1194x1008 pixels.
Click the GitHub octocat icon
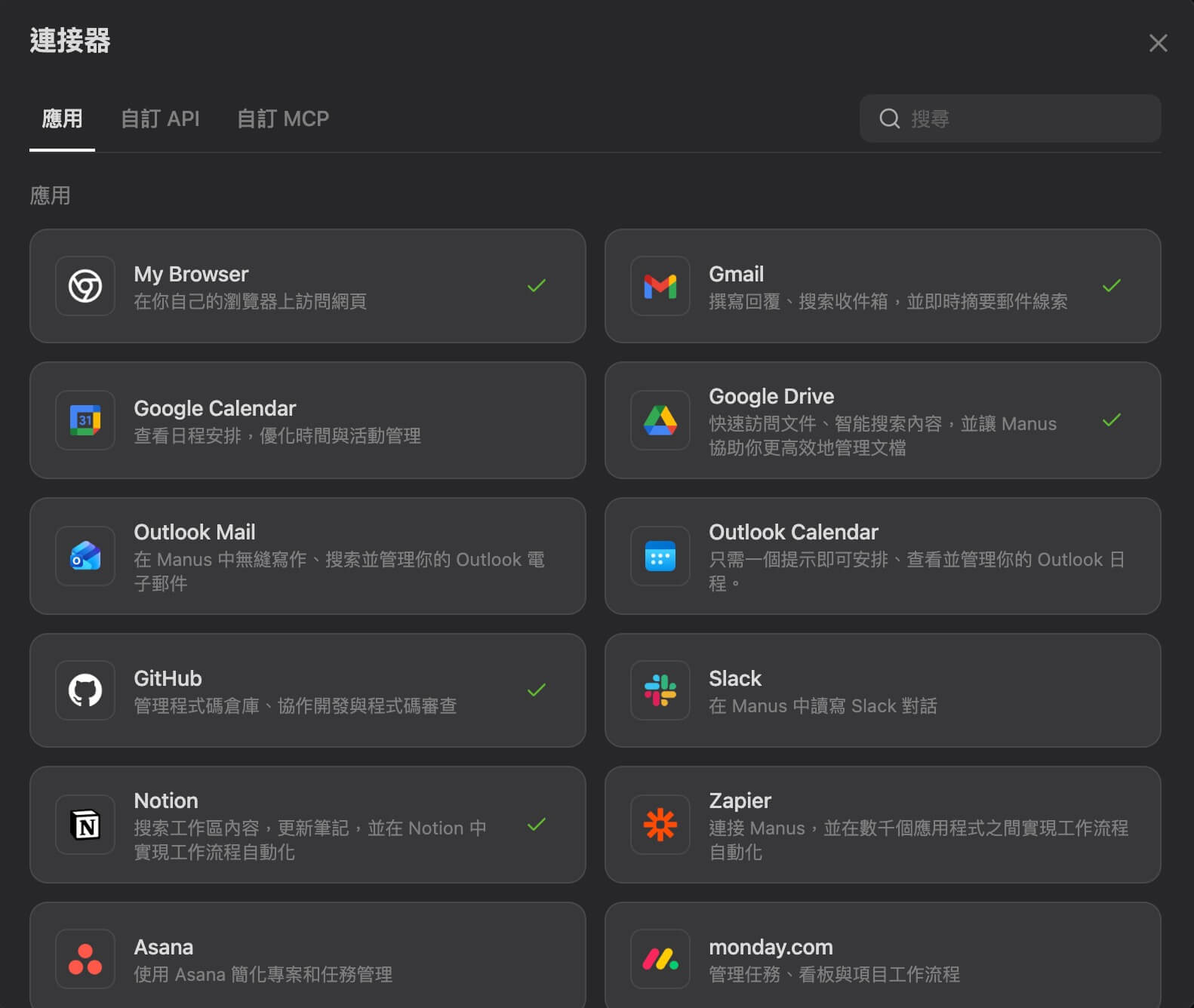coord(85,690)
